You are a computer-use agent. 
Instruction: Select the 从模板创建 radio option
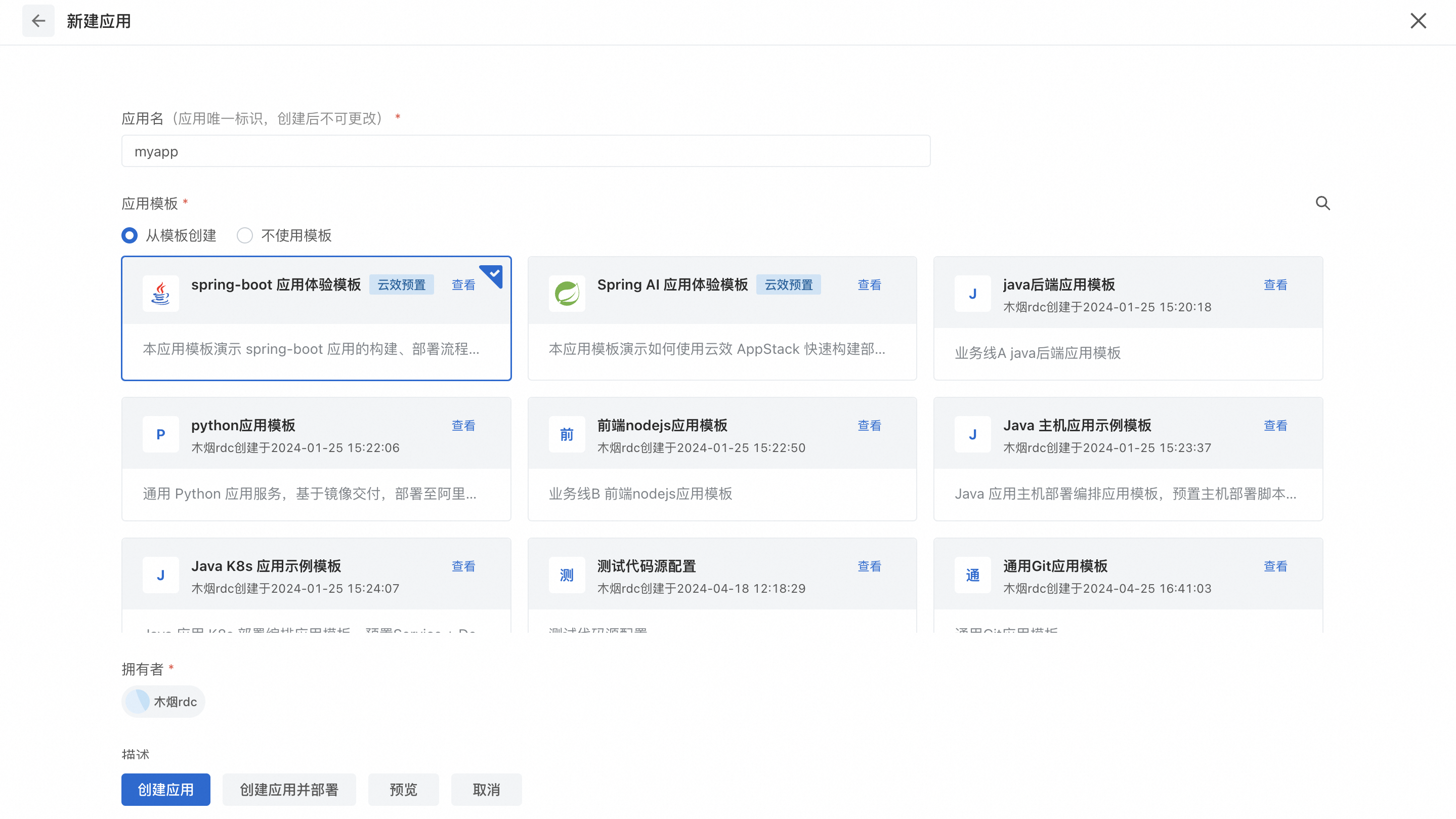(130, 235)
